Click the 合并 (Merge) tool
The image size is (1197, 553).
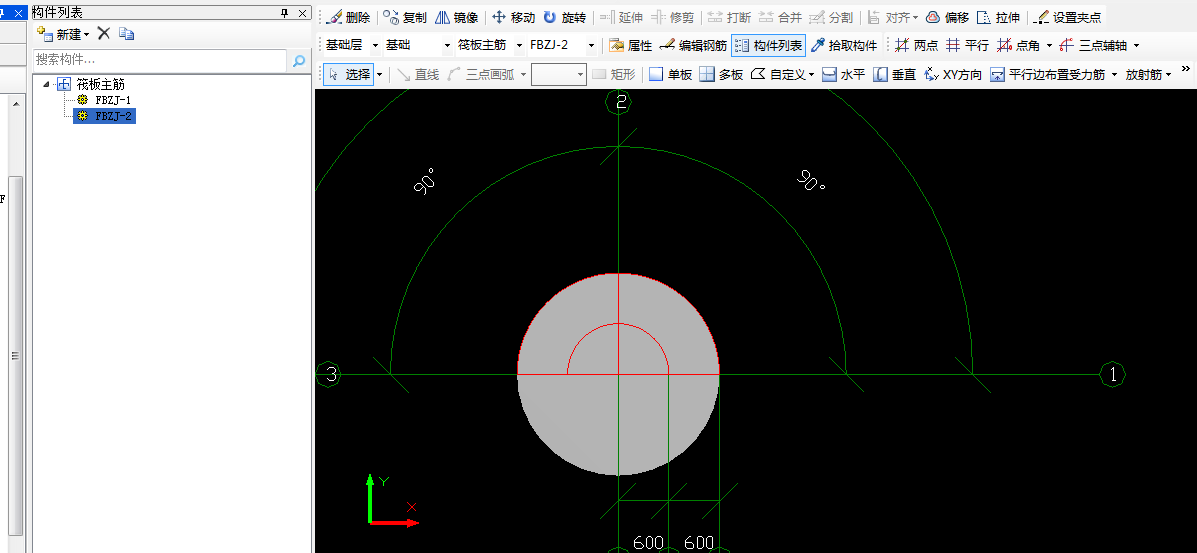click(x=780, y=17)
